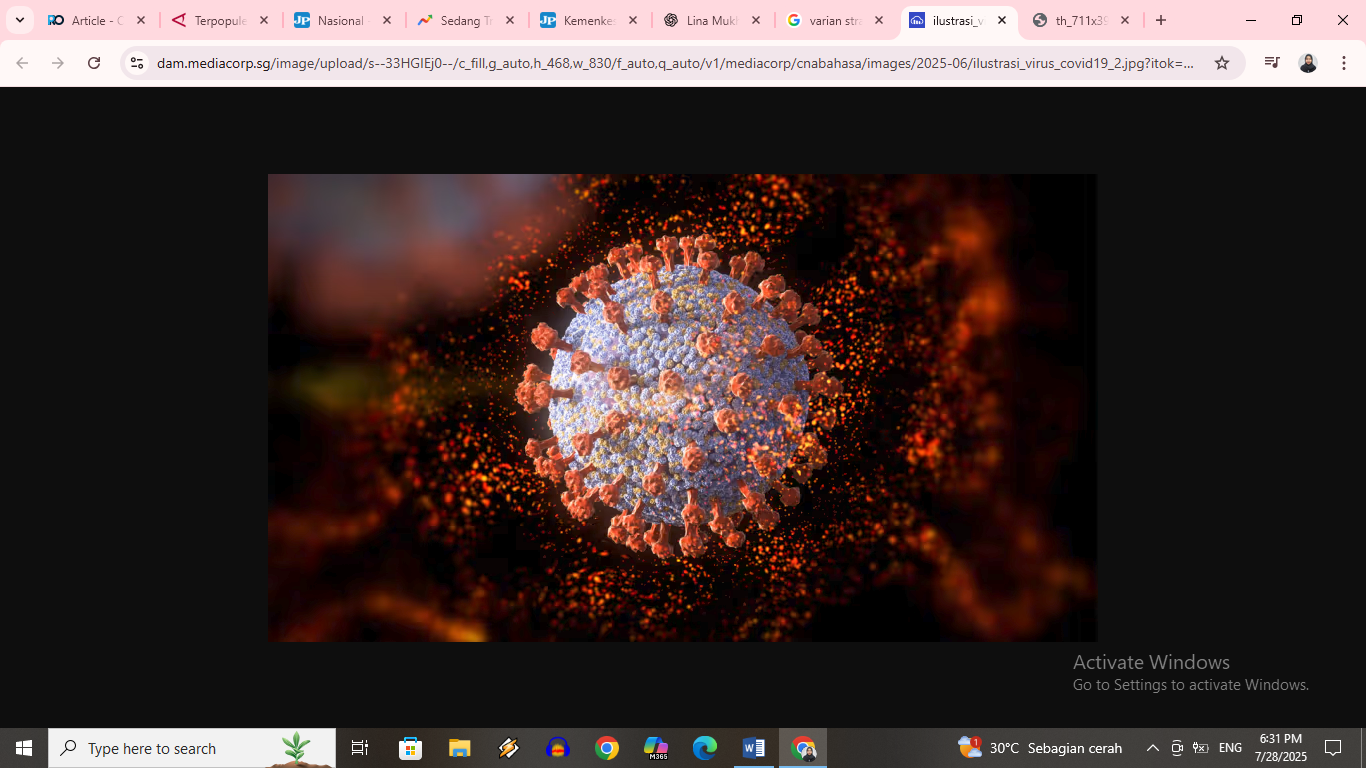Open the Windows notification center
This screenshot has width=1366, height=768.
pos(1333,748)
